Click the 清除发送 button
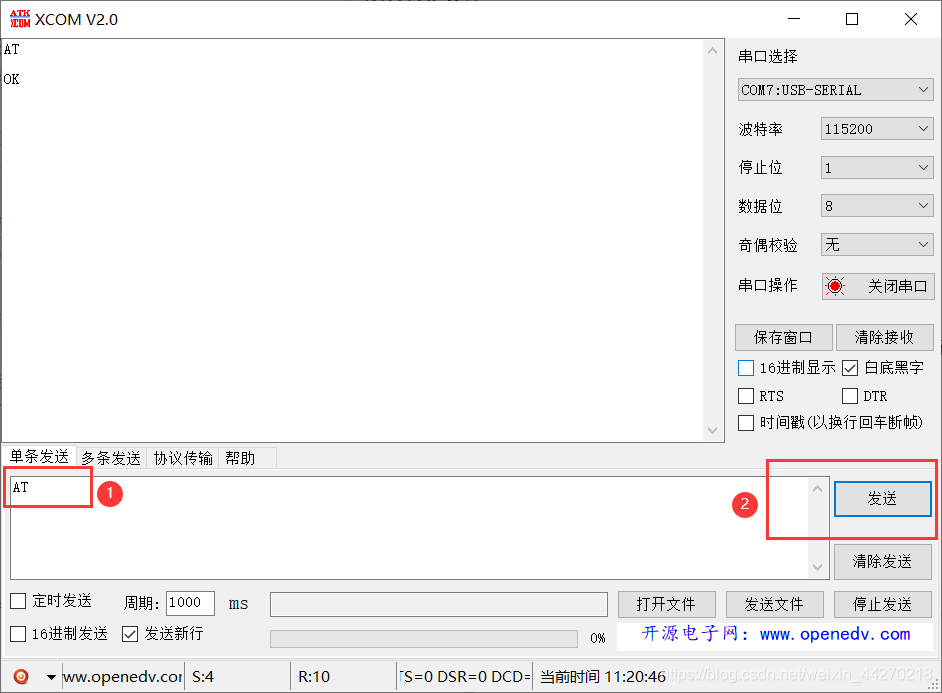Image resolution: width=942 pixels, height=693 pixels. (x=883, y=561)
